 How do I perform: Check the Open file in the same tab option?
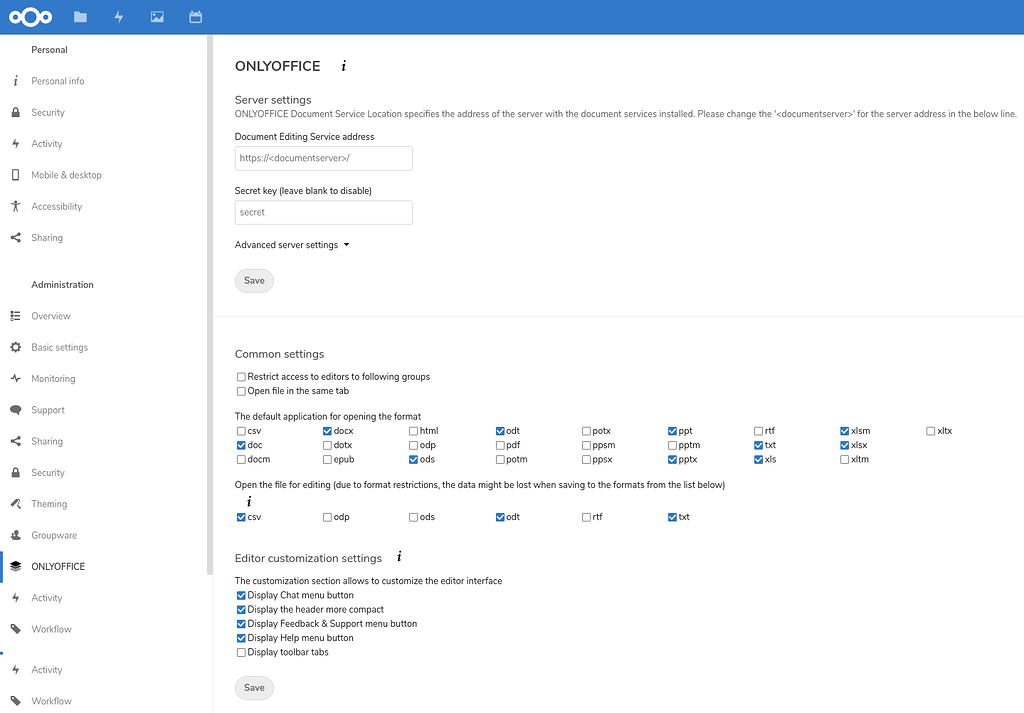point(240,391)
